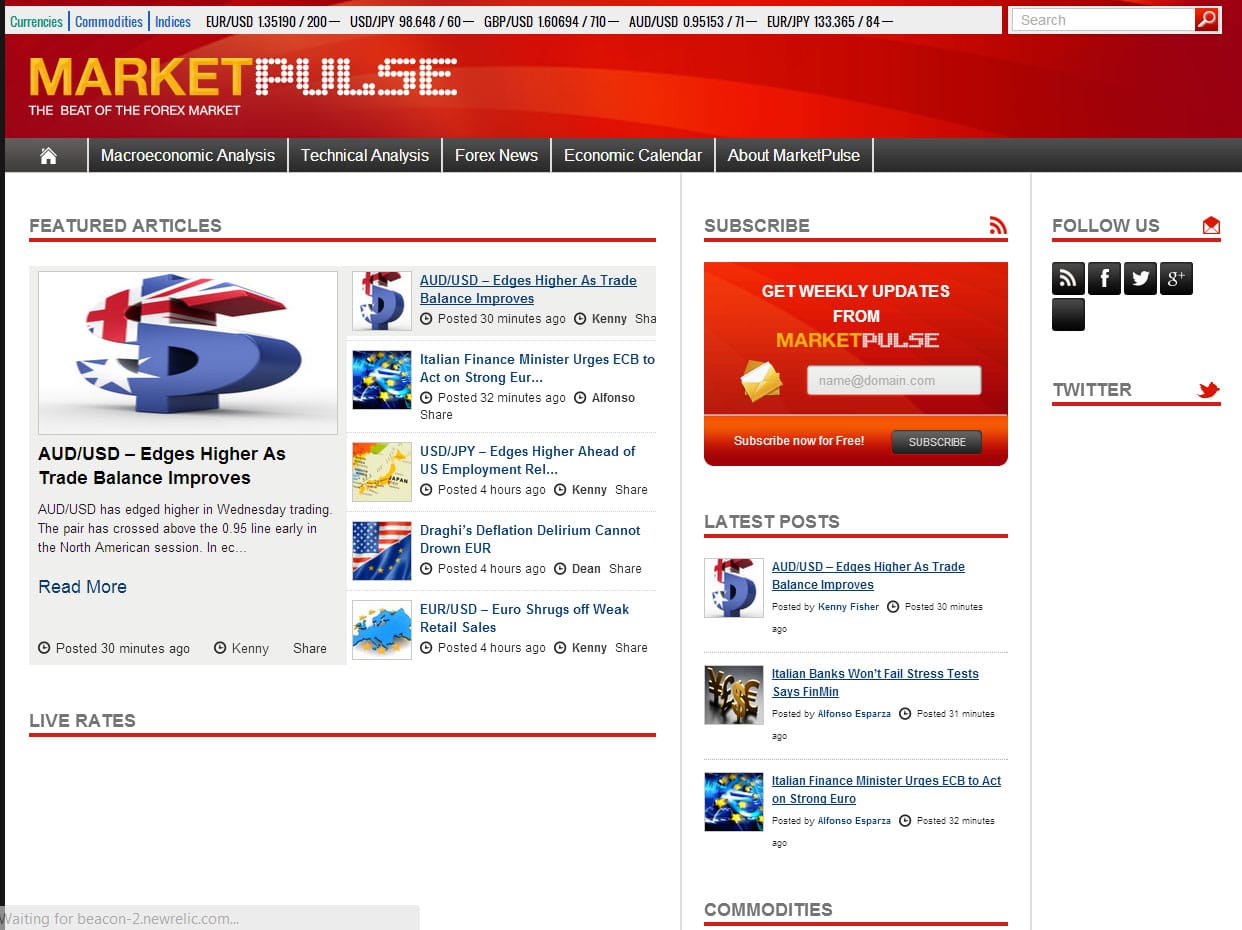Viewport: 1242px width, 930px height.
Task: Click Latest Posts Italian Finance Minister thumbnail
Action: [734, 802]
